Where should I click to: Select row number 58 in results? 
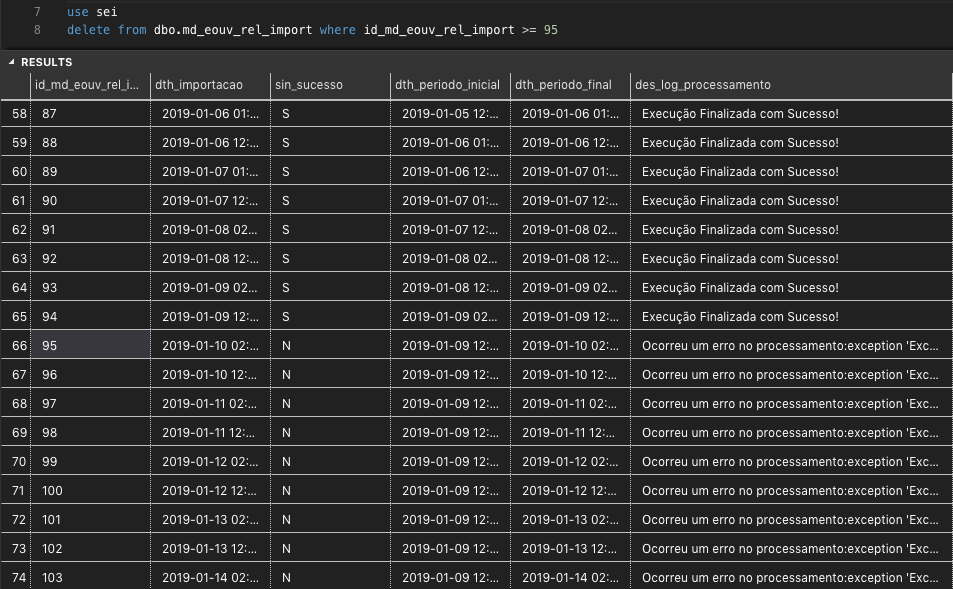(x=16, y=114)
